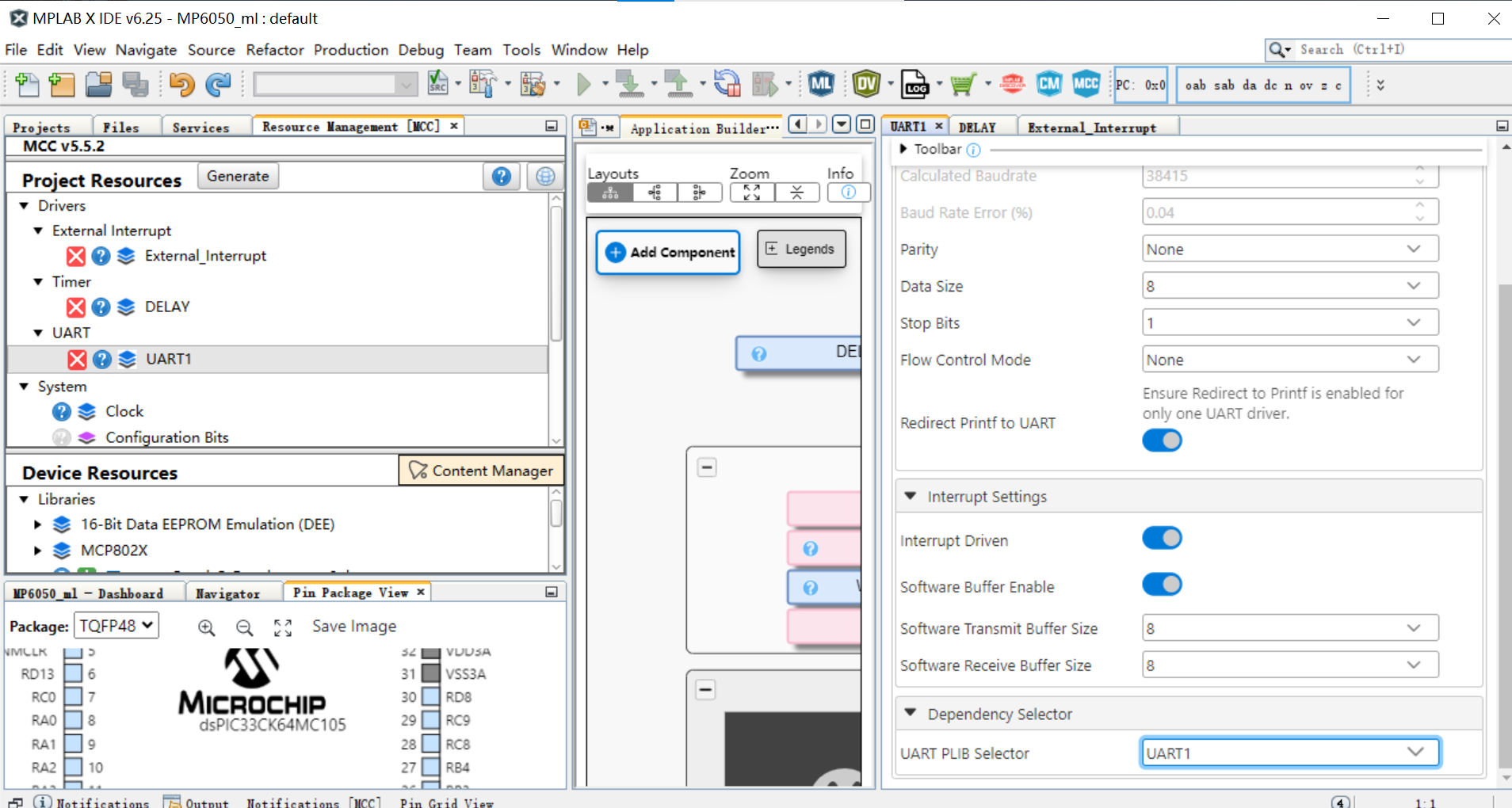Click the globe icon in Project Resources
The height and width of the screenshot is (808, 1512).
pyautogui.click(x=545, y=177)
